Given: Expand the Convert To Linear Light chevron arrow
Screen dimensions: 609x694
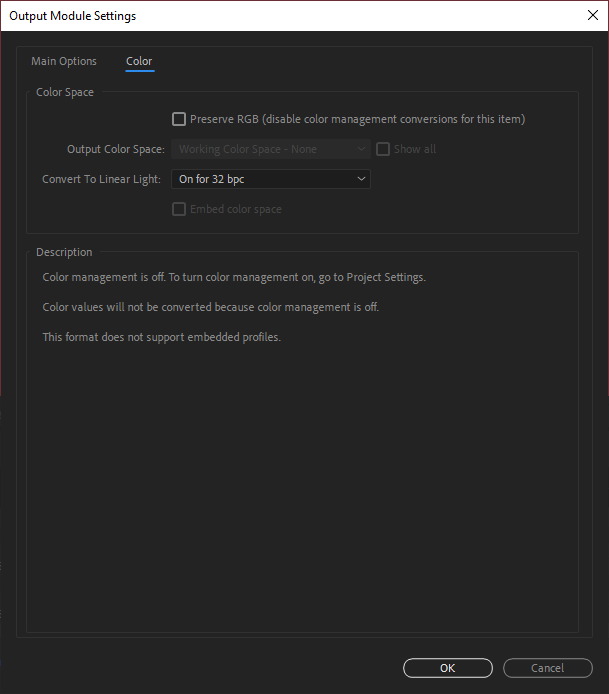Looking at the screenshot, I should click(x=361, y=179).
